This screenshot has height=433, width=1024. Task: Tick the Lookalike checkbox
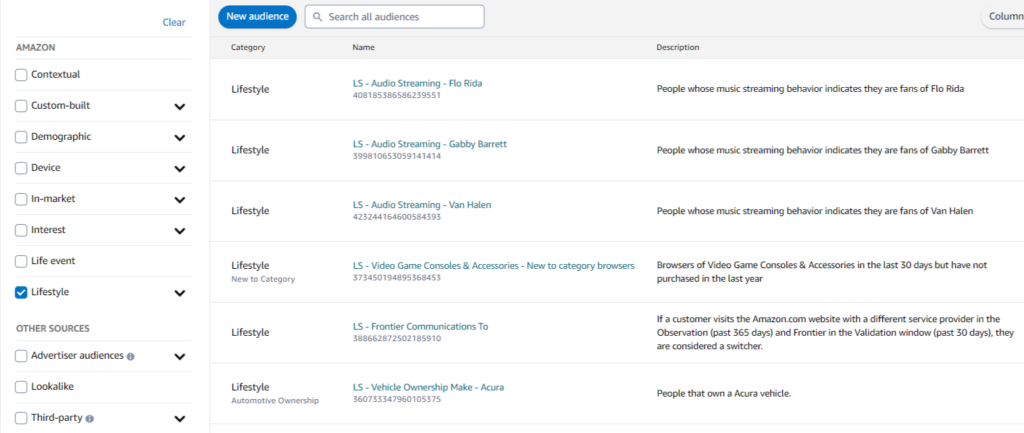click(x=21, y=387)
